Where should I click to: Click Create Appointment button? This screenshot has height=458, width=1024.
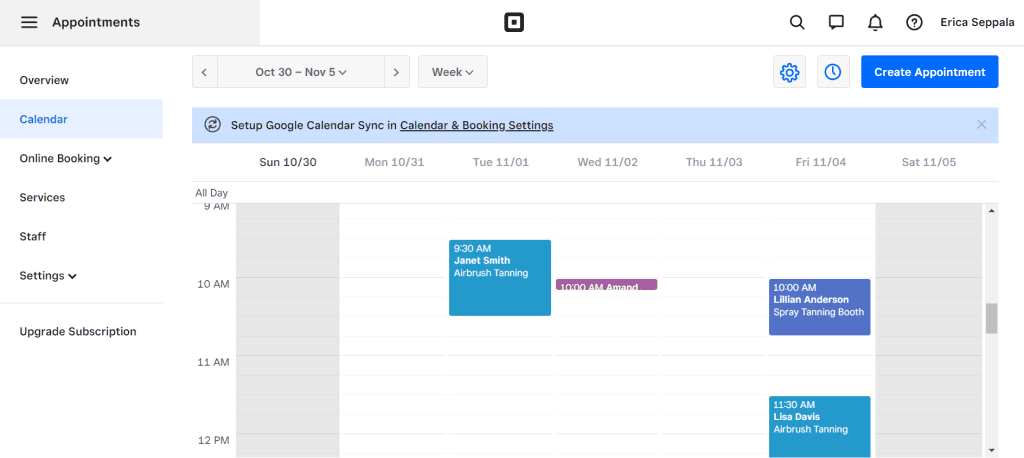pyautogui.click(x=929, y=72)
